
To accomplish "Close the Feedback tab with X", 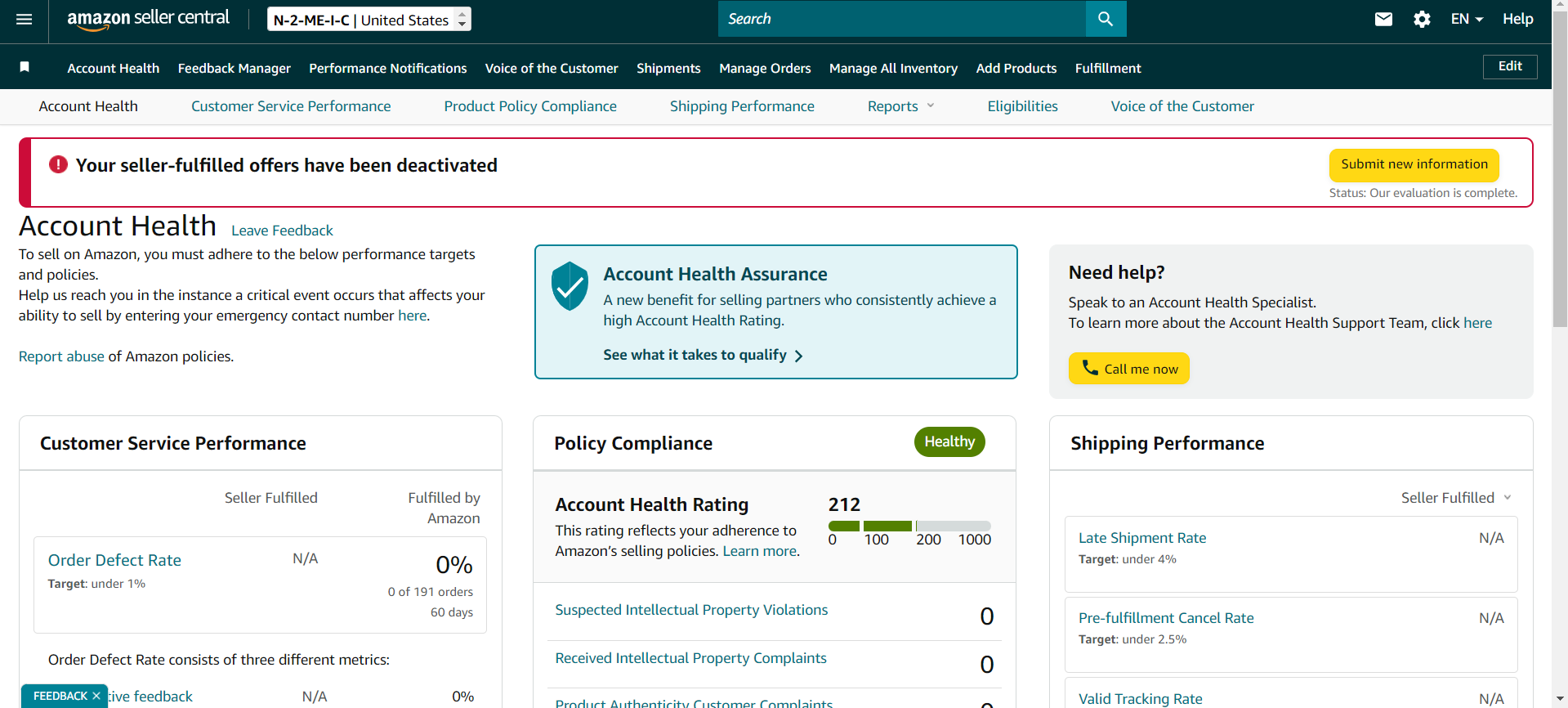I will [x=96, y=696].
